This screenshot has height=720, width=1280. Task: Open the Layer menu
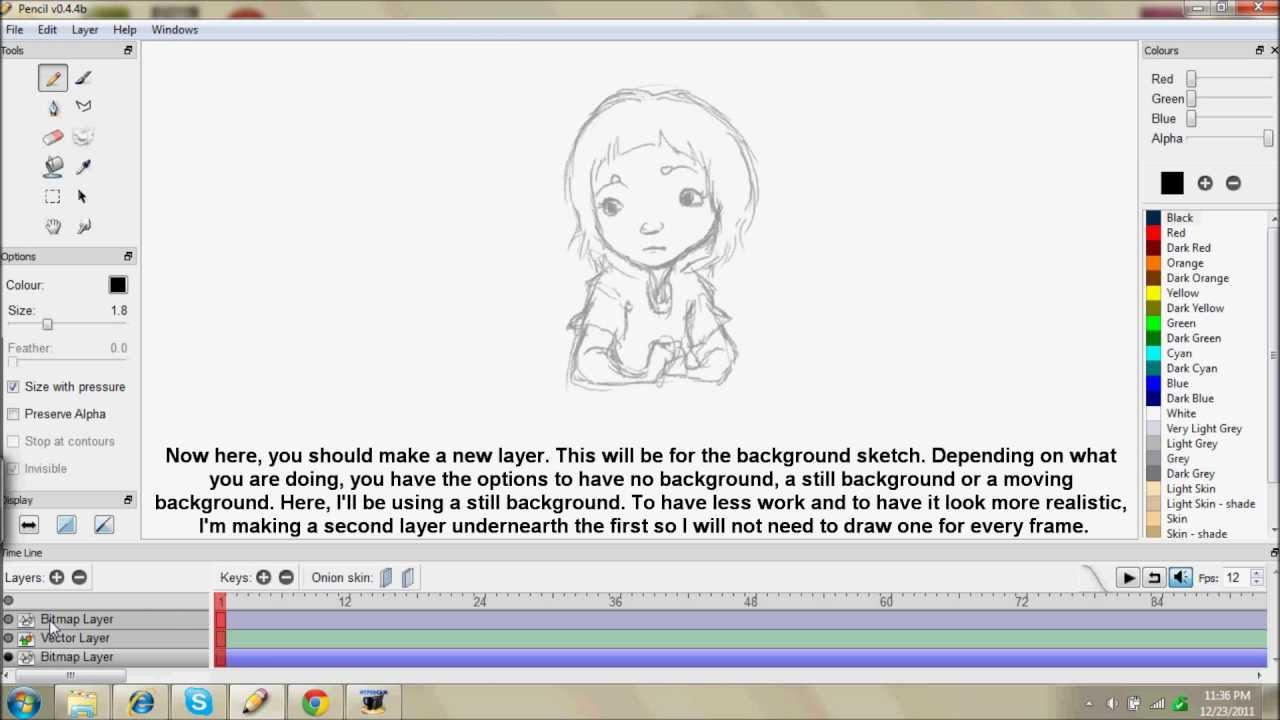click(x=84, y=29)
